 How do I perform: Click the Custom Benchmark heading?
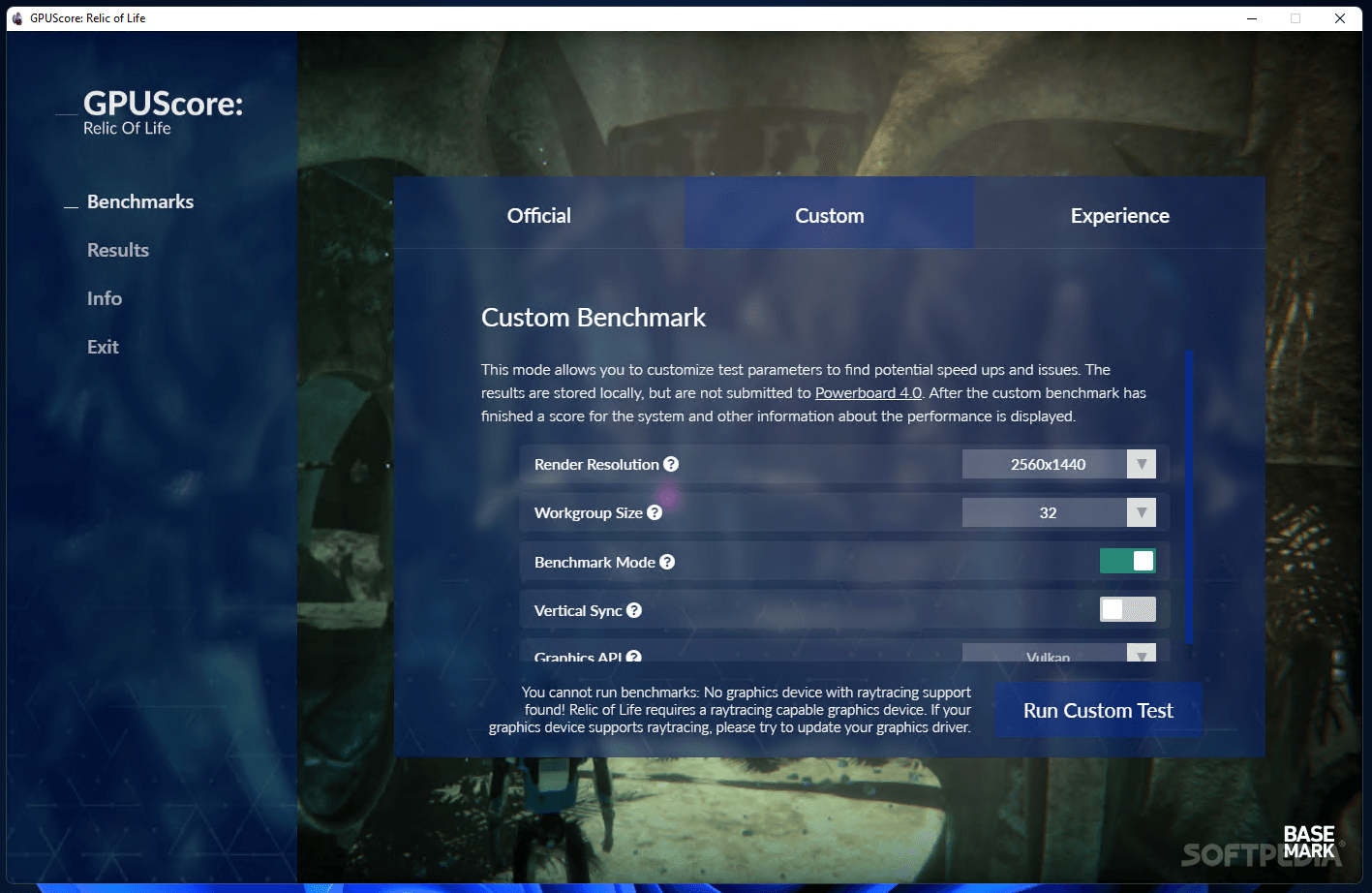pos(594,317)
